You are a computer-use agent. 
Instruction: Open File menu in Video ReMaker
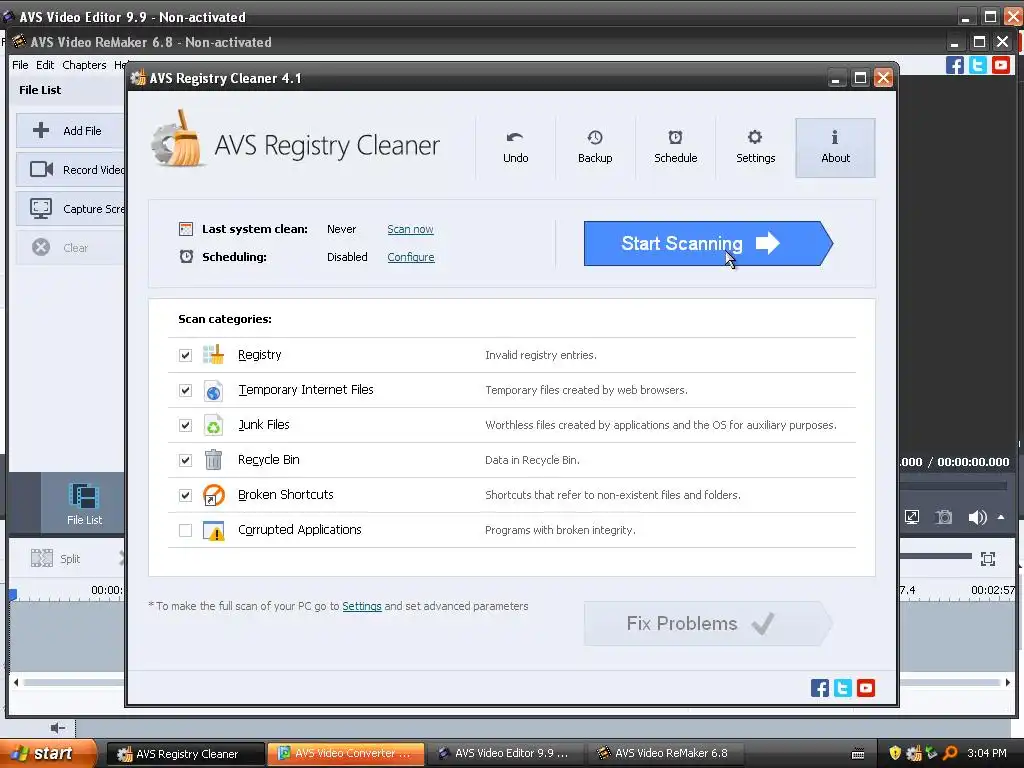(x=20, y=65)
